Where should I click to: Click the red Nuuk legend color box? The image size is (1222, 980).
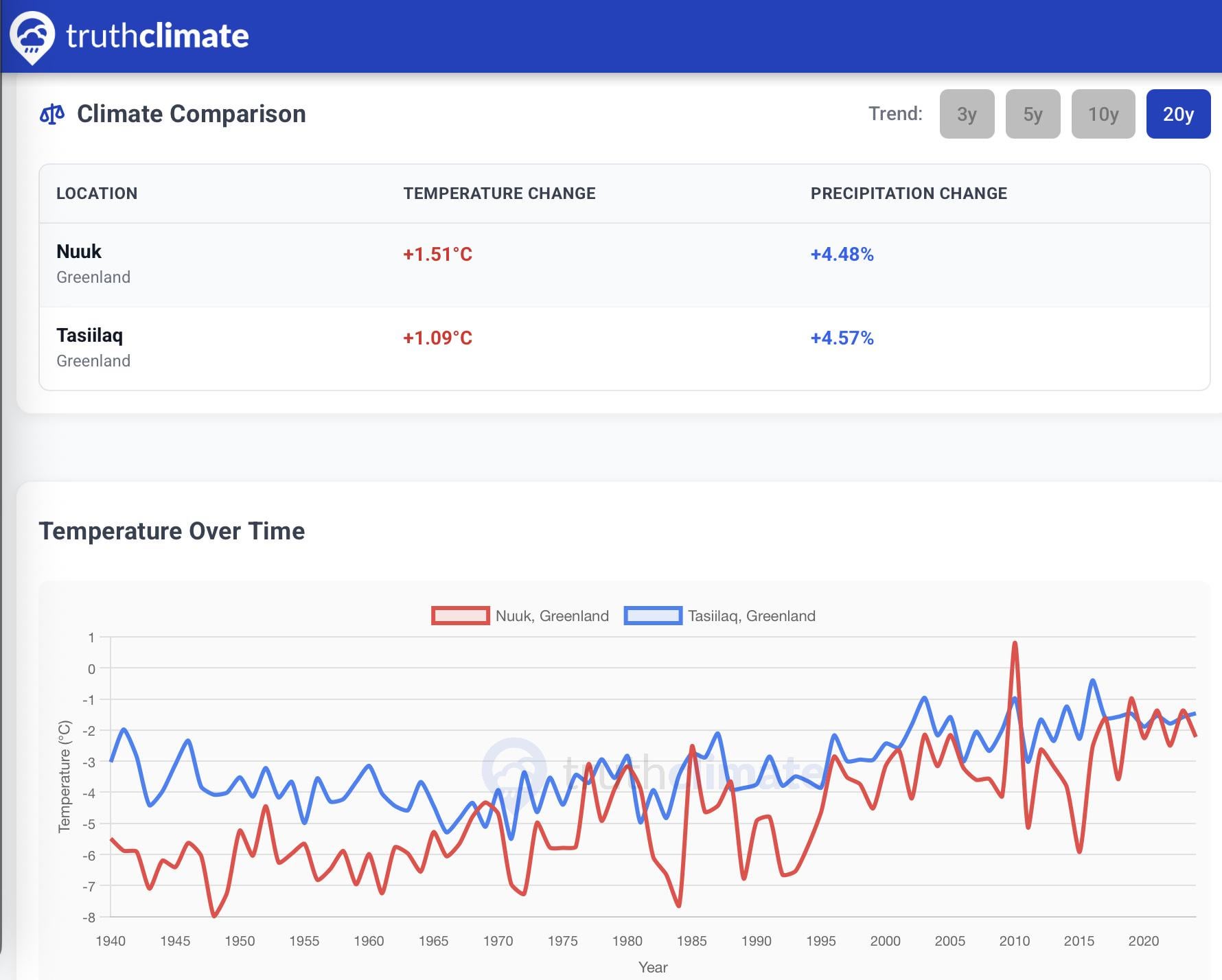click(461, 616)
